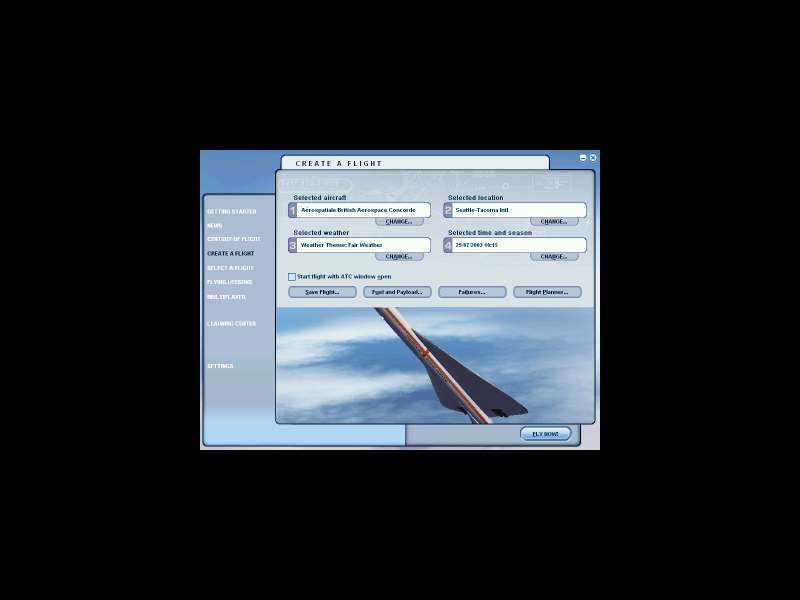Open the Fuel and Payload dialog
This screenshot has height=600, width=800.
(397, 292)
